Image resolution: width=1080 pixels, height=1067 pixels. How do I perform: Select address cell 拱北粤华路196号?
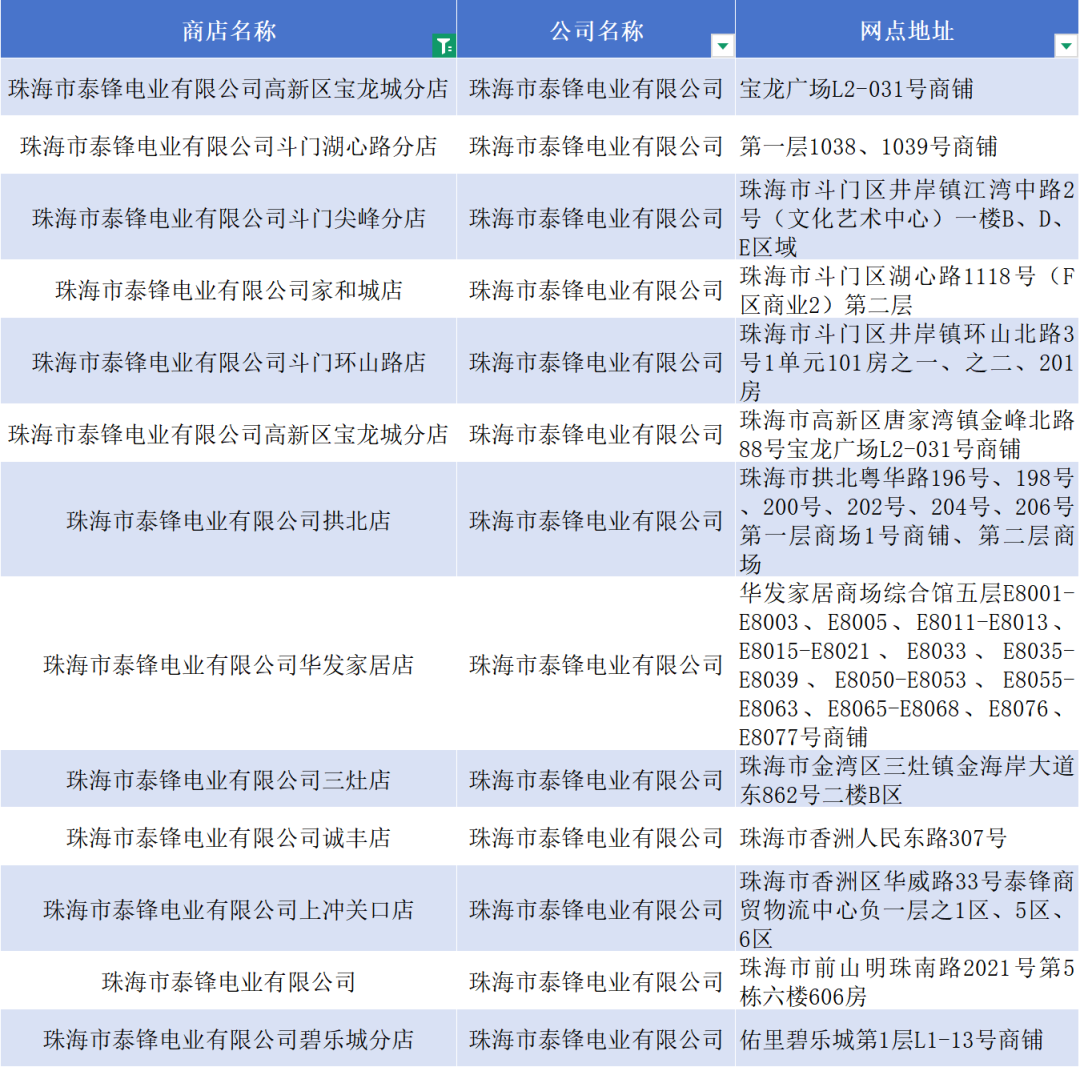(x=906, y=520)
